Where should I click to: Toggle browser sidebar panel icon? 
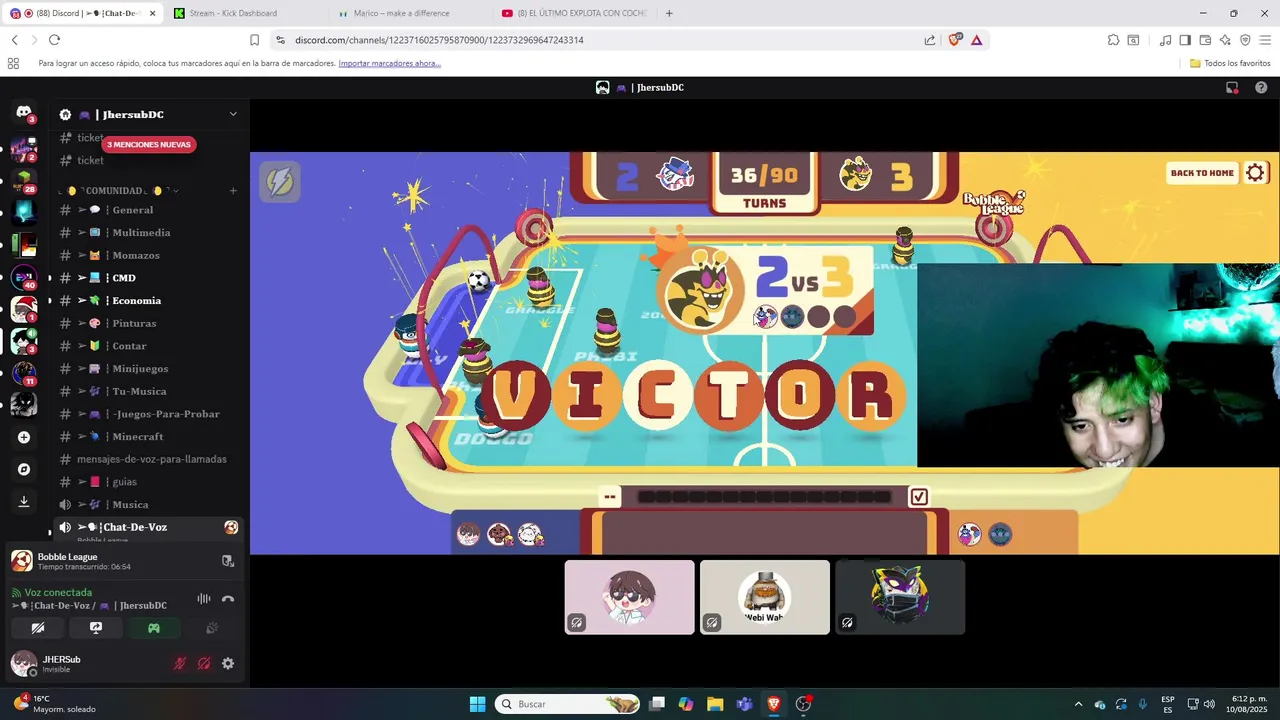tap(1185, 40)
